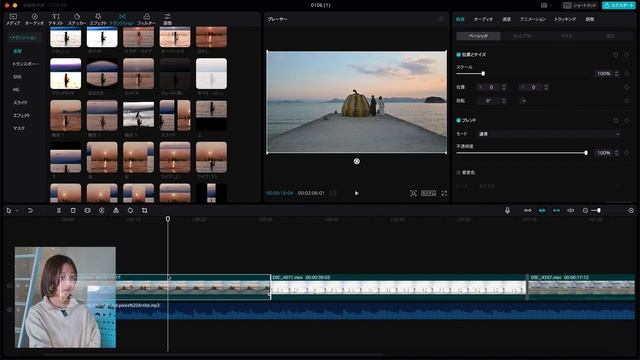Click the rotate handle below preview frame
The height and width of the screenshot is (360, 640).
point(357,161)
